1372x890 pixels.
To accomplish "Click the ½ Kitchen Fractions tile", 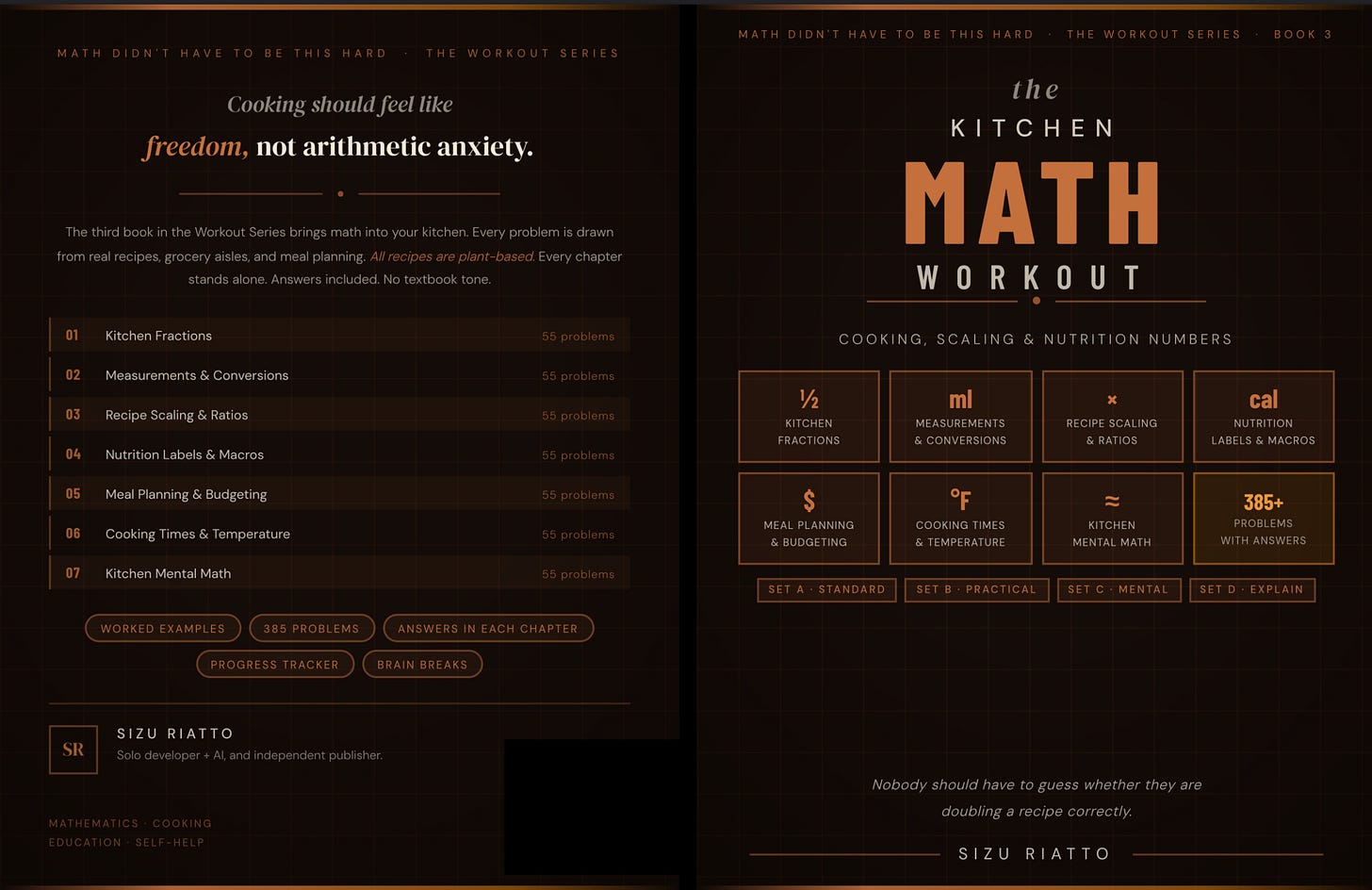I will coord(808,417).
